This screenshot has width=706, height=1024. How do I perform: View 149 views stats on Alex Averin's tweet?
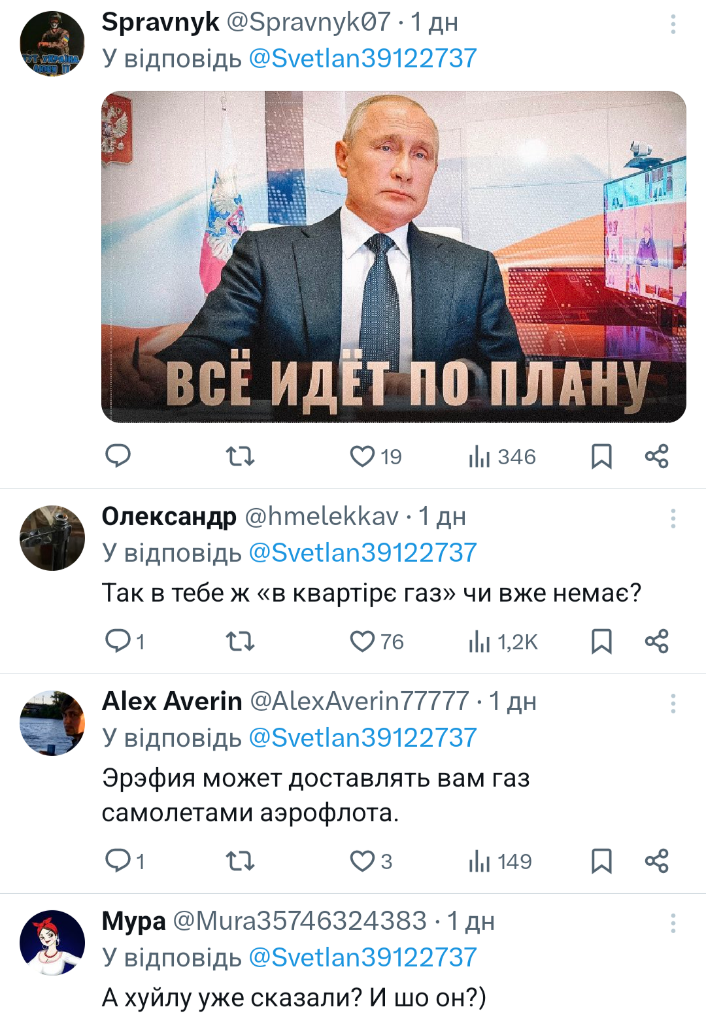coord(500,861)
